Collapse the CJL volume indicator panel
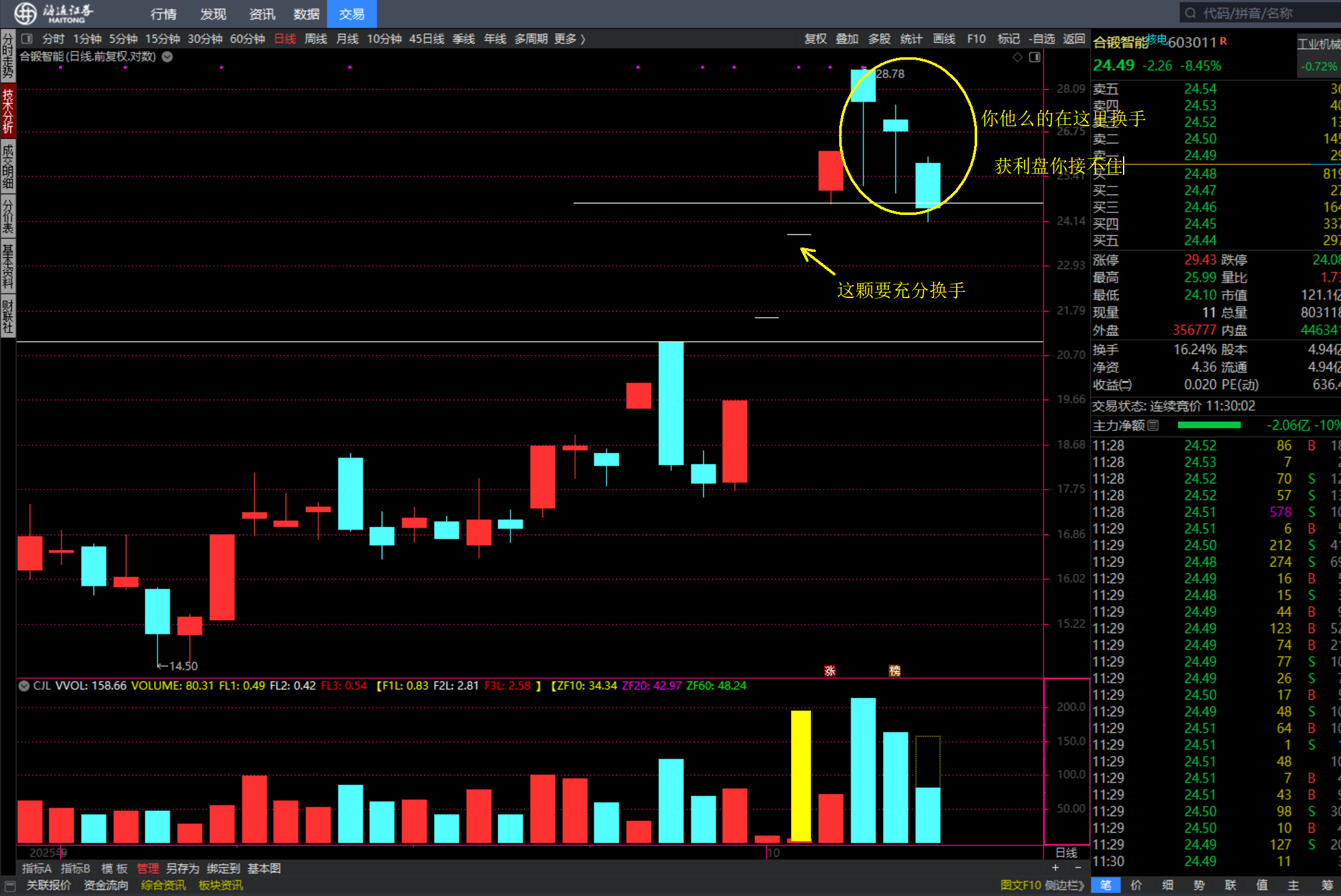Image resolution: width=1341 pixels, height=896 pixels. pos(24,686)
